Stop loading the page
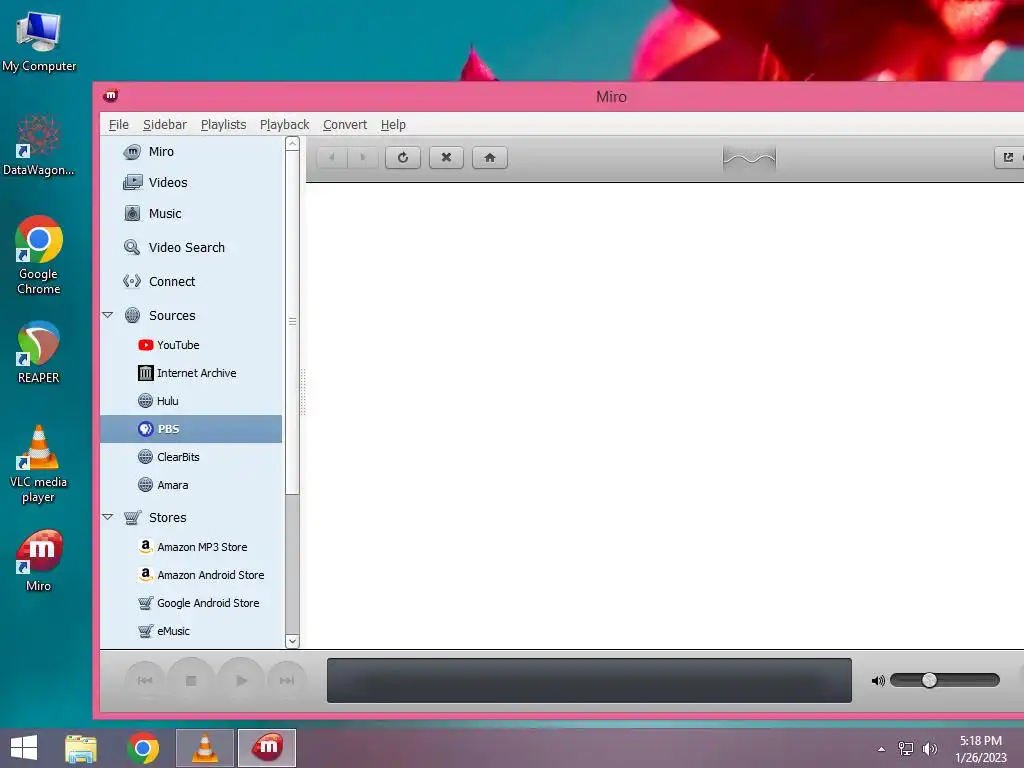Viewport: 1024px width, 768px height. [x=446, y=157]
